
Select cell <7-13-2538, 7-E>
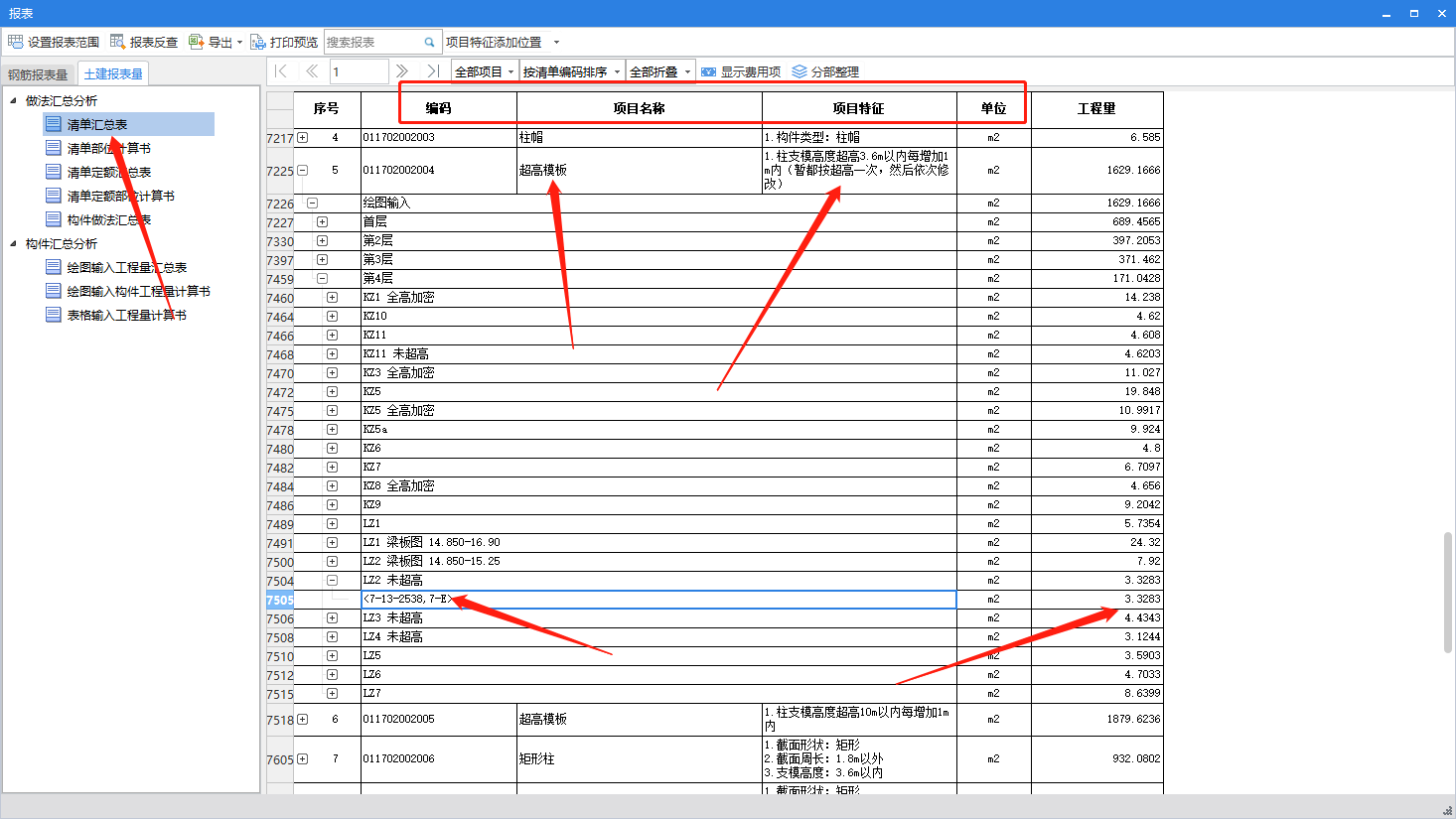coord(658,599)
